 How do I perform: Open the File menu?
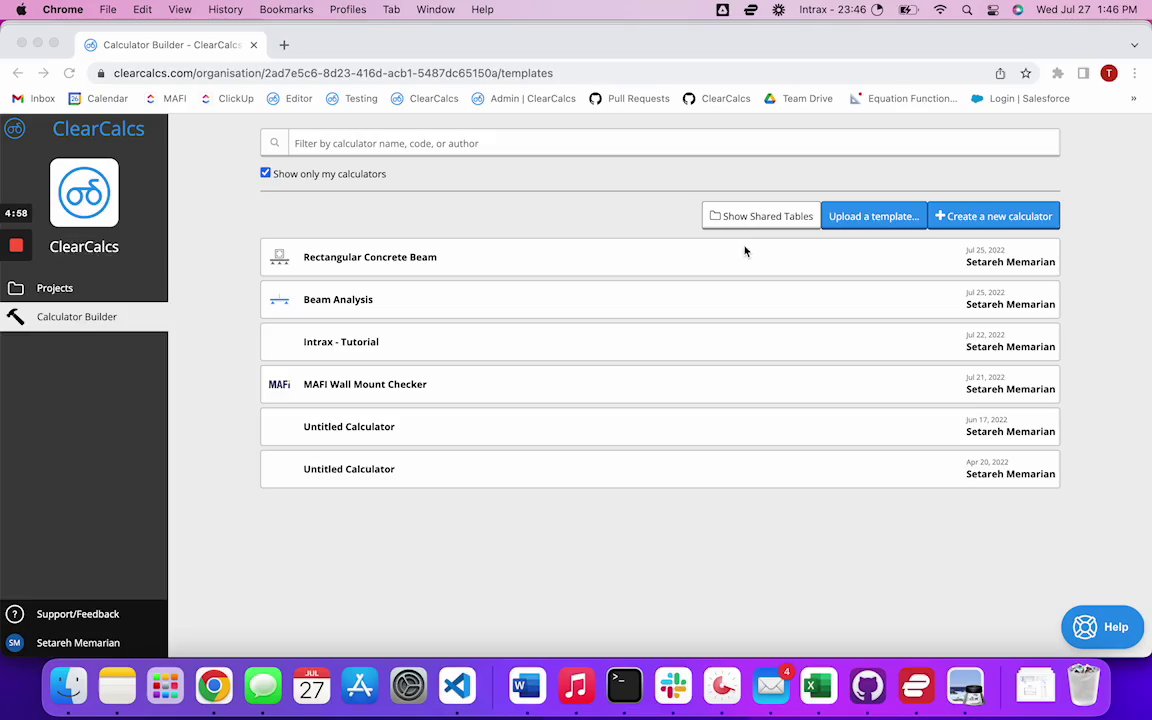point(108,10)
